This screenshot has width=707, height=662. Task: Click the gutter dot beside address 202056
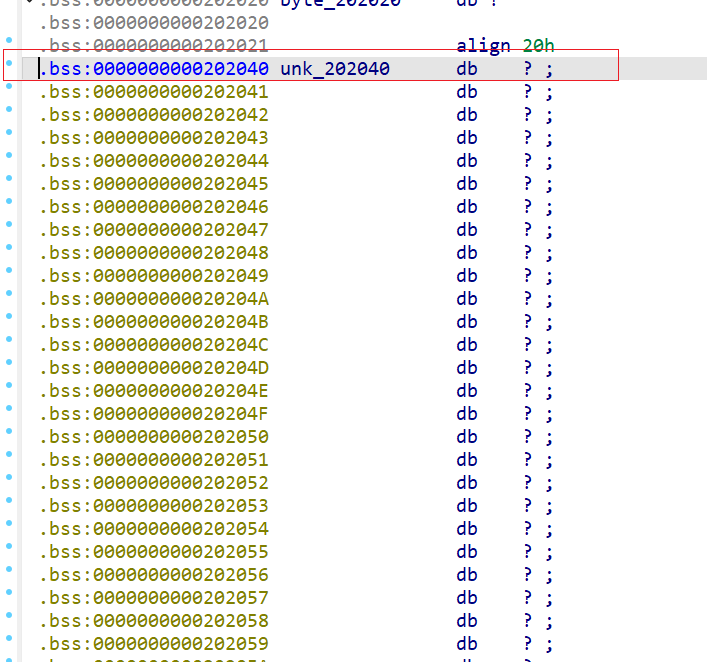(8, 569)
